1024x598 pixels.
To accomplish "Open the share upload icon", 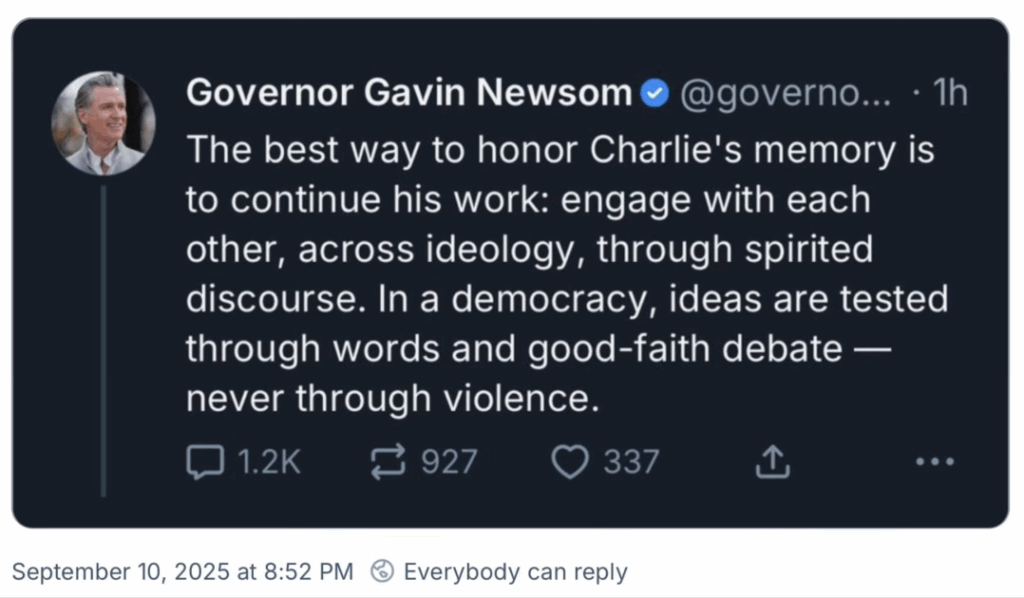I will [772, 461].
